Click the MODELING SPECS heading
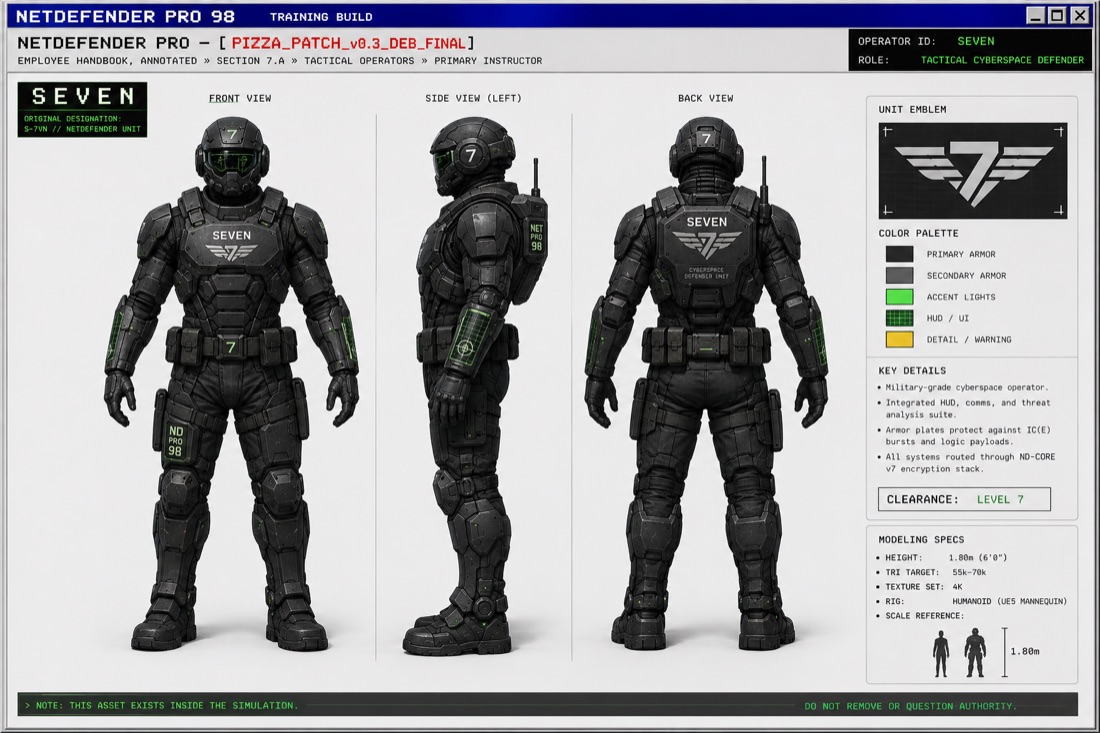 [921, 539]
